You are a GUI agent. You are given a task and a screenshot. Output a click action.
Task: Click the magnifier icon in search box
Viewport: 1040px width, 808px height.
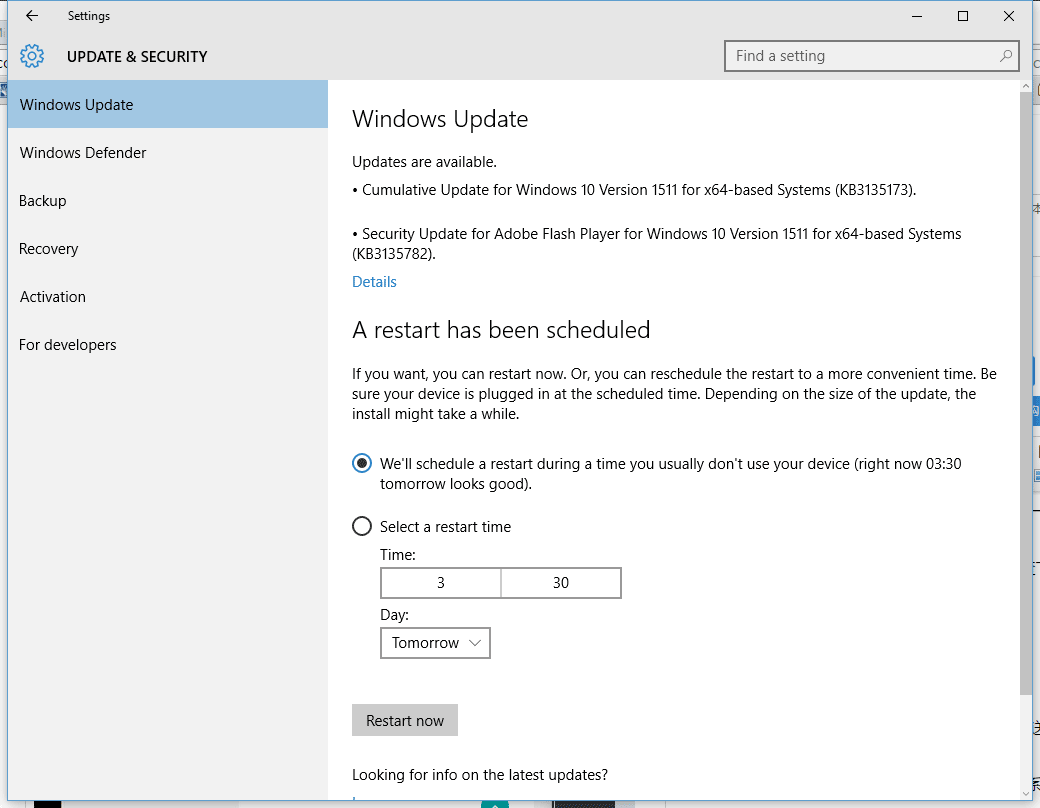tap(1006, 56)
